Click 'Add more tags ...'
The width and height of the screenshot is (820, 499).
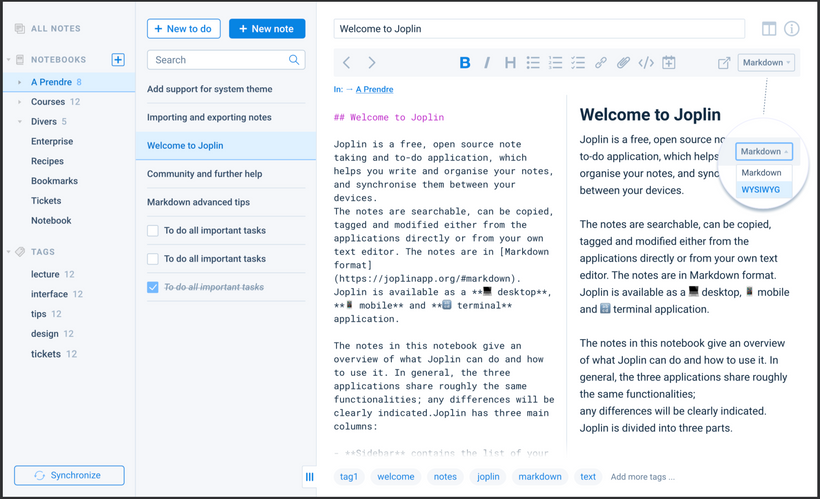[643, 477]
